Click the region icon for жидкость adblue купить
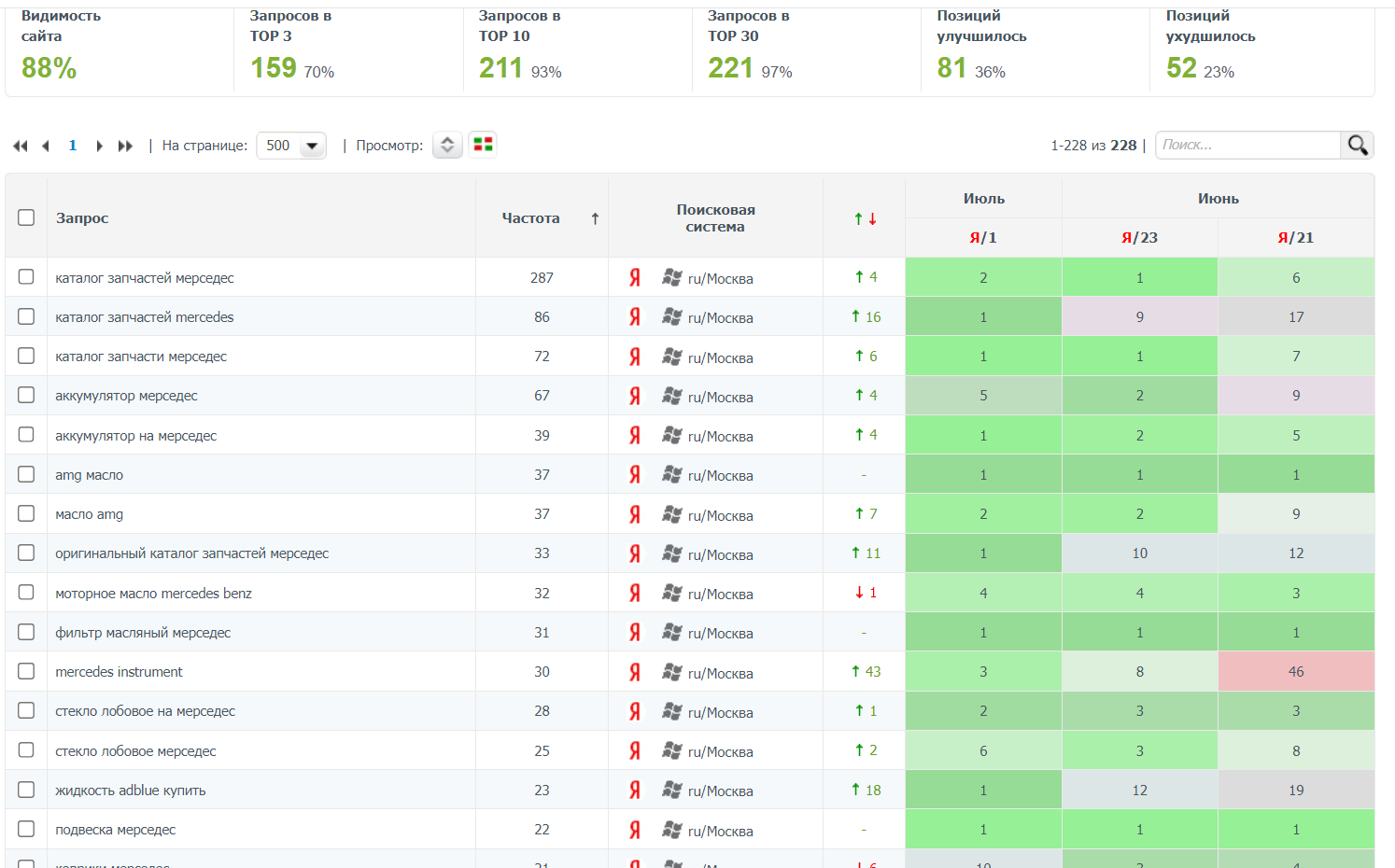This screenshot has height=868, width=1395. [671, 790]
